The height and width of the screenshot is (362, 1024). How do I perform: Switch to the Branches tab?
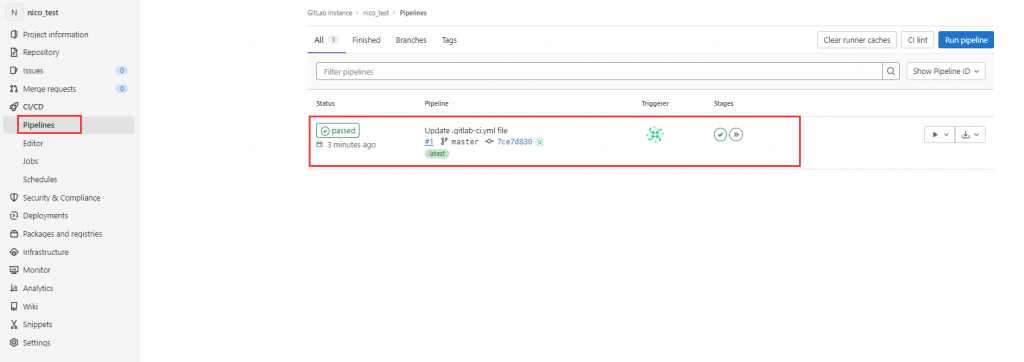[411, 40]
